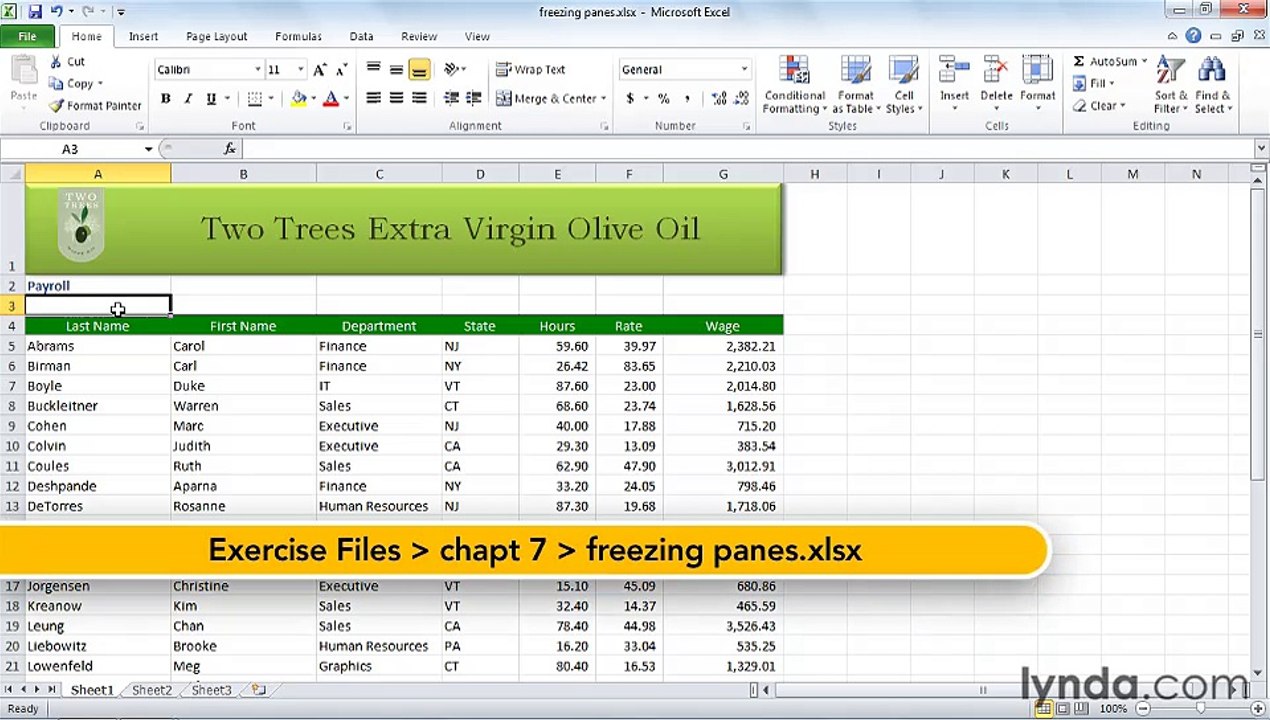1270x720 pixels.
Task: Click the Increase Font Size icon
Action: 320,69
